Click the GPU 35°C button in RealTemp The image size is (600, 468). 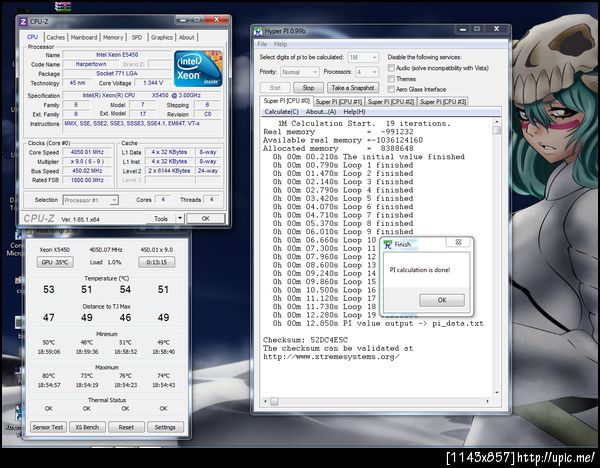[x=55, y=262]
